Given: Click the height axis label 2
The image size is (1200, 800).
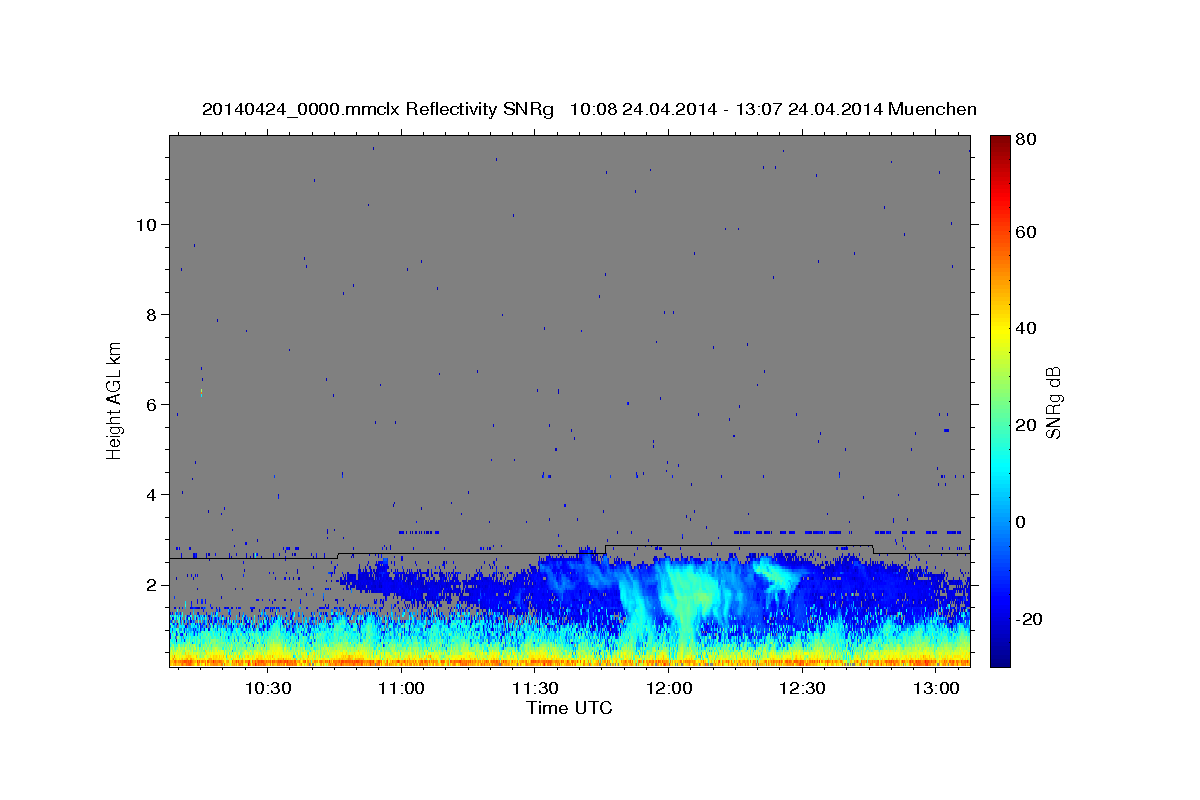Looking at the screenshot, I should click(x=150, y=585).
